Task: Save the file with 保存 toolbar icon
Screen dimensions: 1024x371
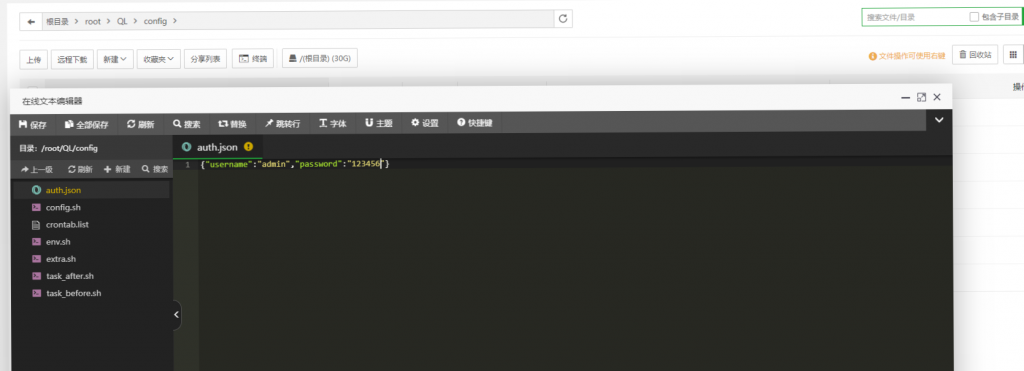Action: point(33,124)
